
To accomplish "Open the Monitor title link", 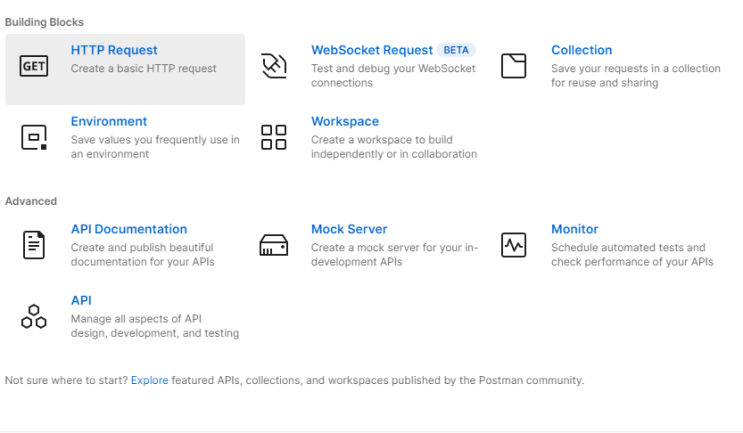I will 574,229.
